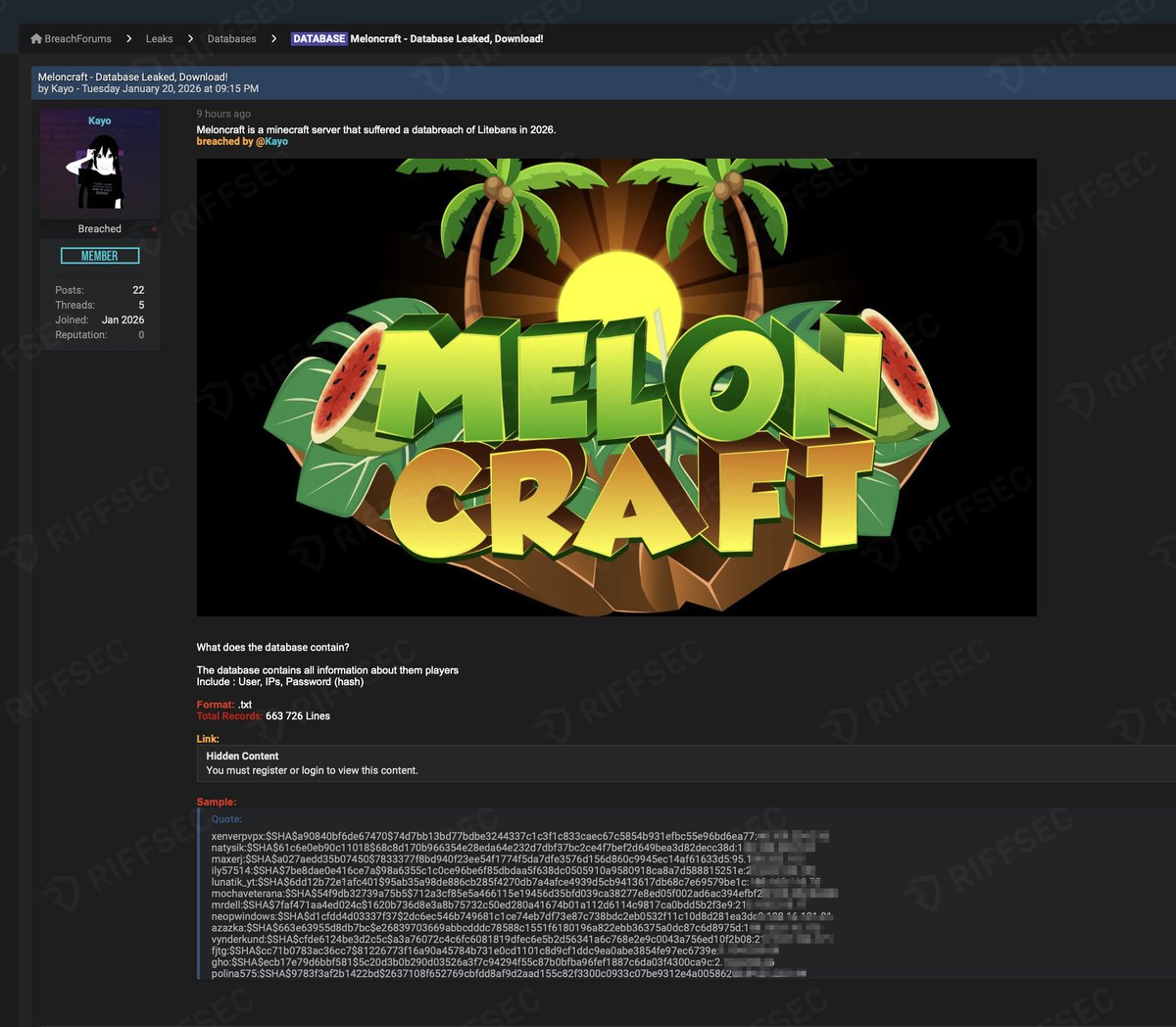Image resolution: width=1176 pixels, height=1027 pixels.
Task: Open the Meloncraft logo image
Action: pos(616,387)
